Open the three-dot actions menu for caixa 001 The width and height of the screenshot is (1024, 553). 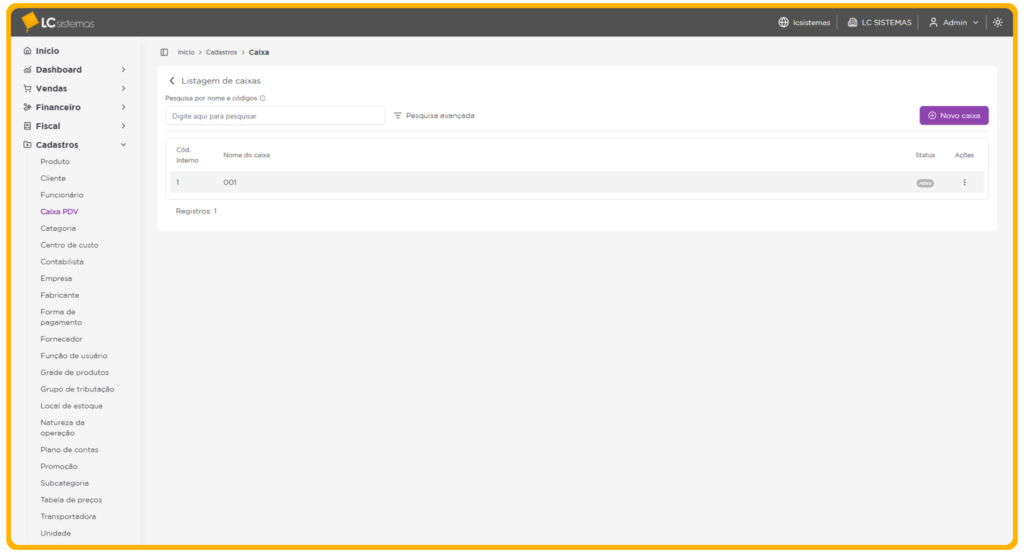[x=964, y=182]
